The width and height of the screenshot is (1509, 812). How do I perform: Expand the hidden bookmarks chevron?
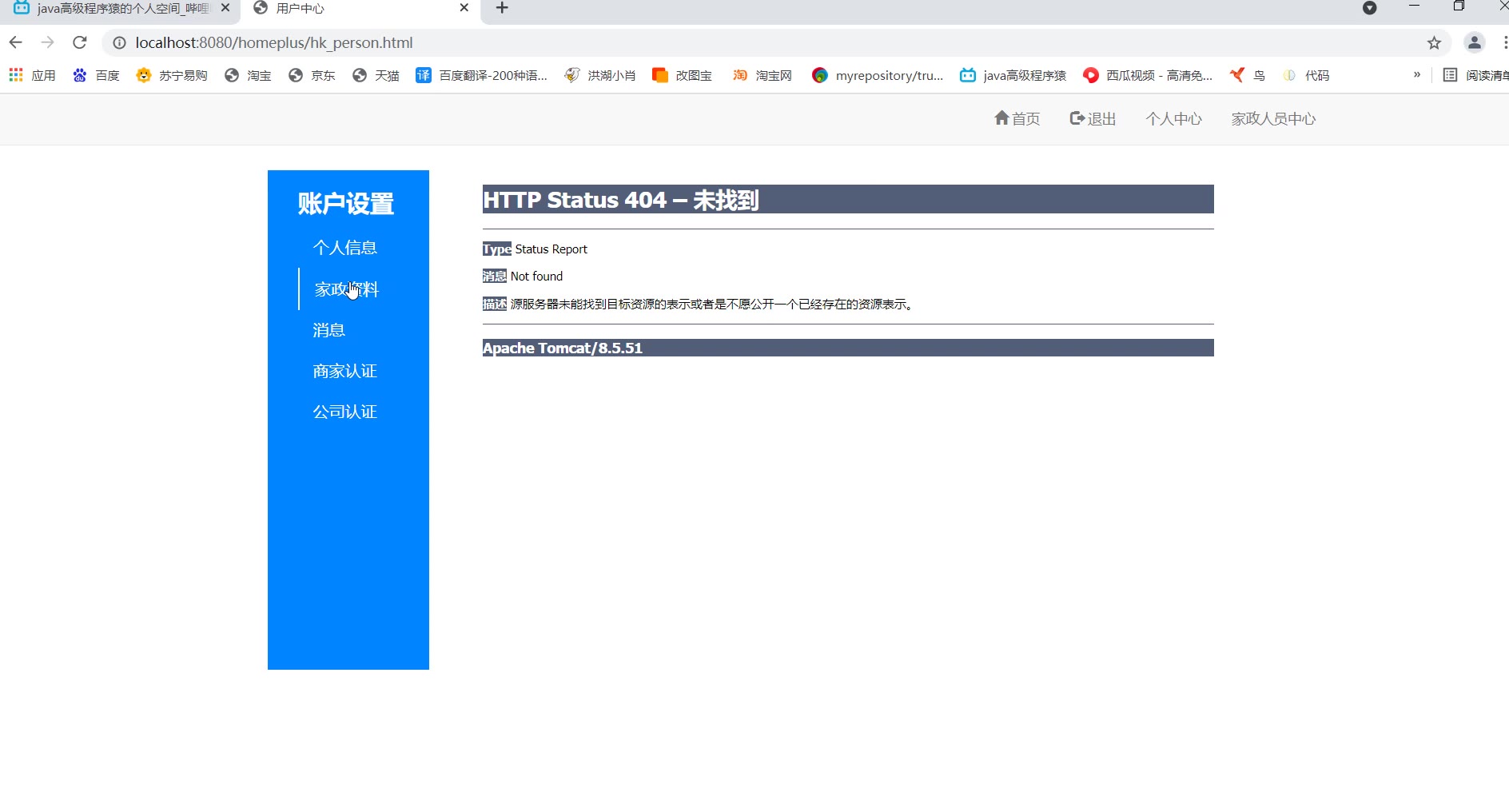click(1417, 74)
